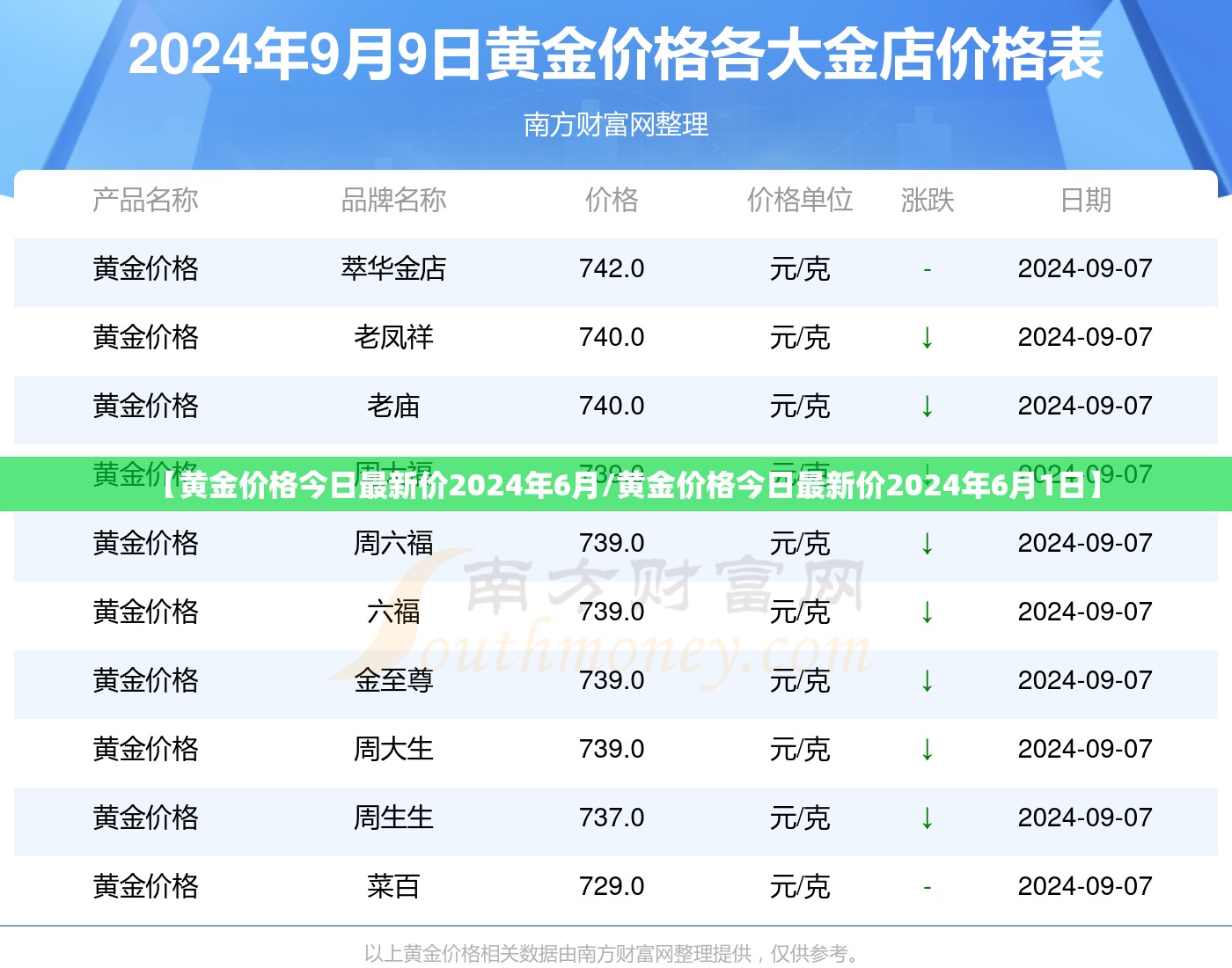Click the down arrow in the 六福 row
Screen dimensions: 1232x968
click(927, 612)
